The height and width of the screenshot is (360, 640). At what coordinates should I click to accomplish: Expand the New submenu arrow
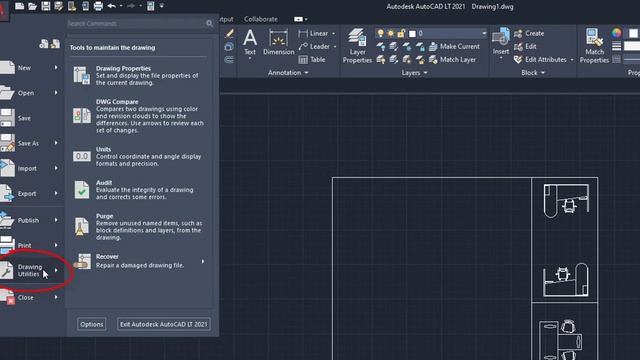pyautogui.click(x=56, y=68)
